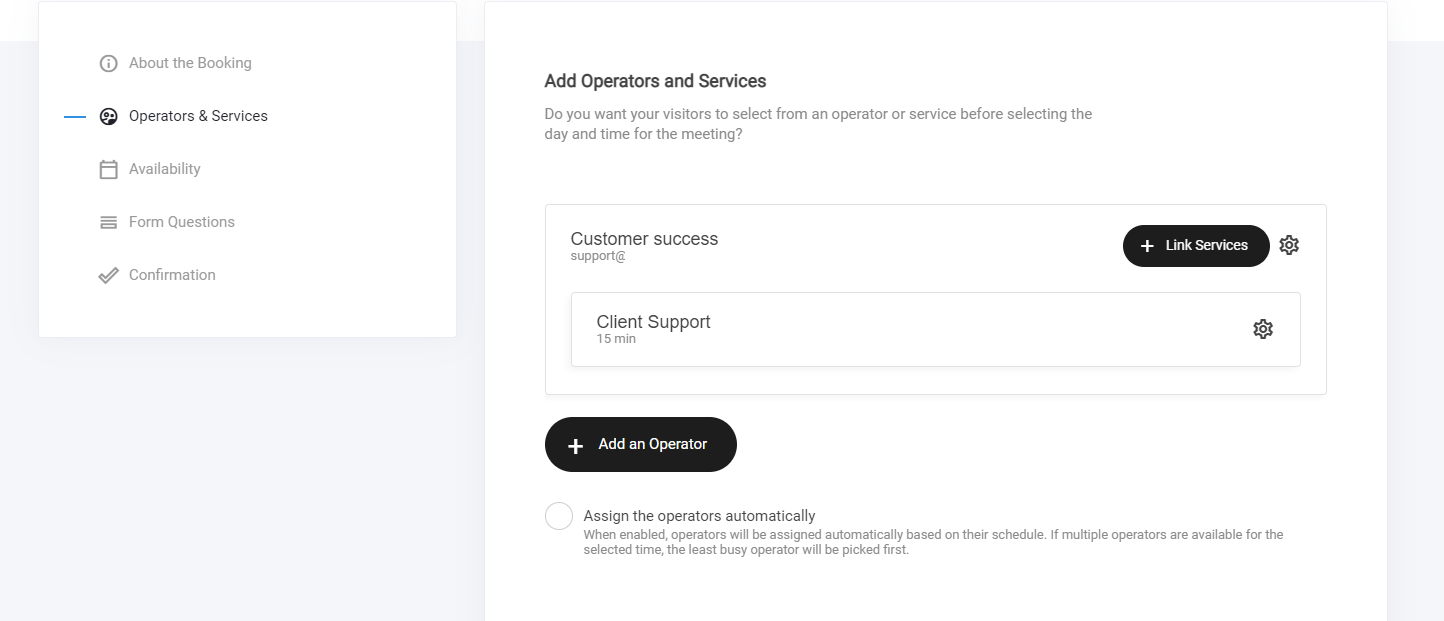Open settings gear for Customer success operator
The width and height of the screenshot is (1444, 621).
point(1289,245)
